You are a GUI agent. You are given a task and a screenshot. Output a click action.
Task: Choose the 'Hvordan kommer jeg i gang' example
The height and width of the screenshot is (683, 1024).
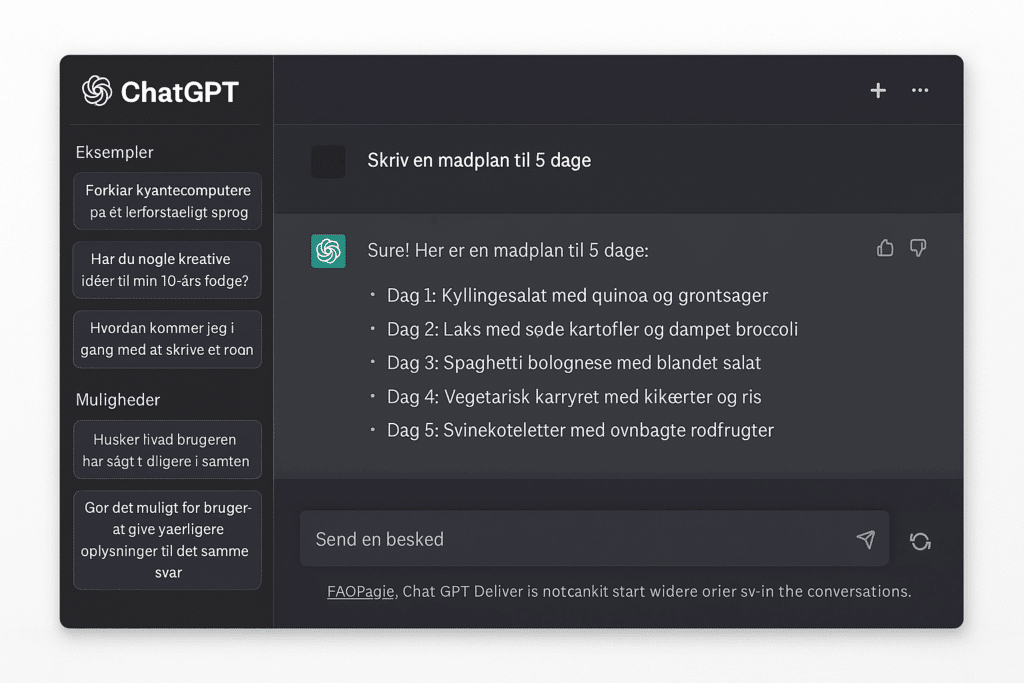168,339
